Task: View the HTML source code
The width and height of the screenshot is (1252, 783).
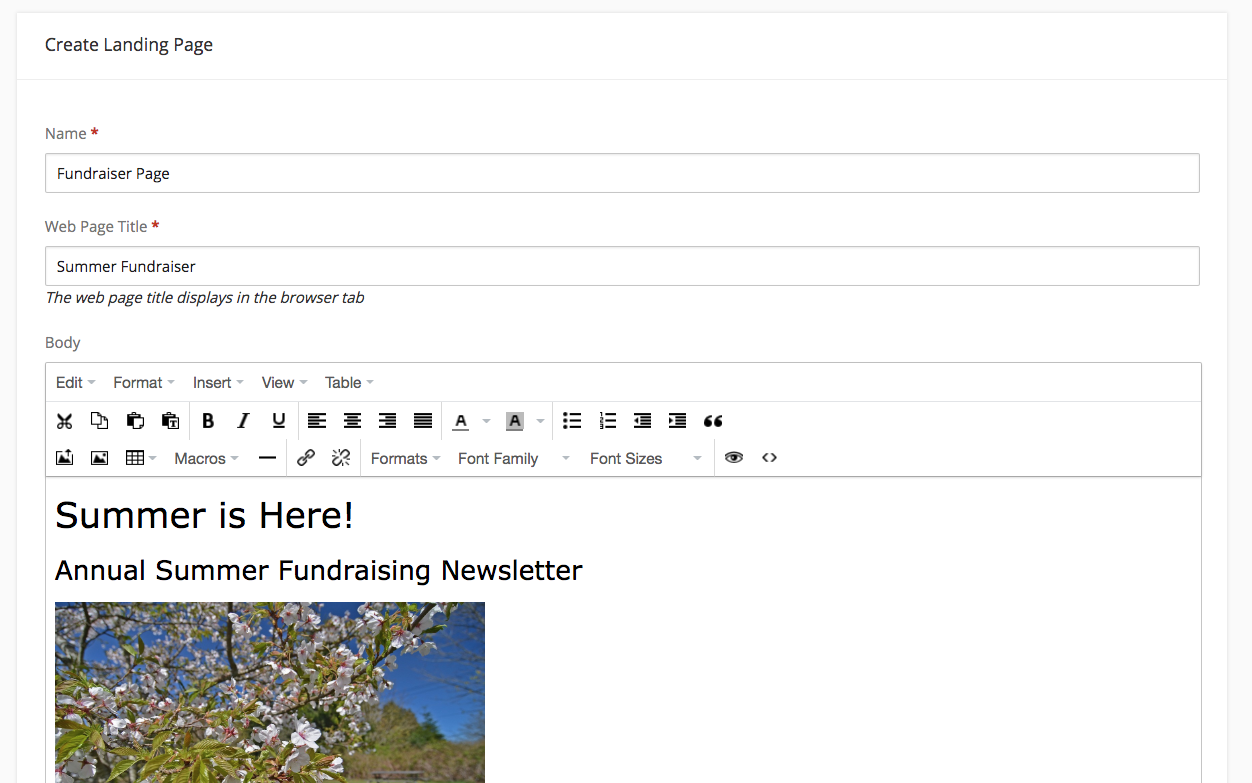Action: pos(769,457)
